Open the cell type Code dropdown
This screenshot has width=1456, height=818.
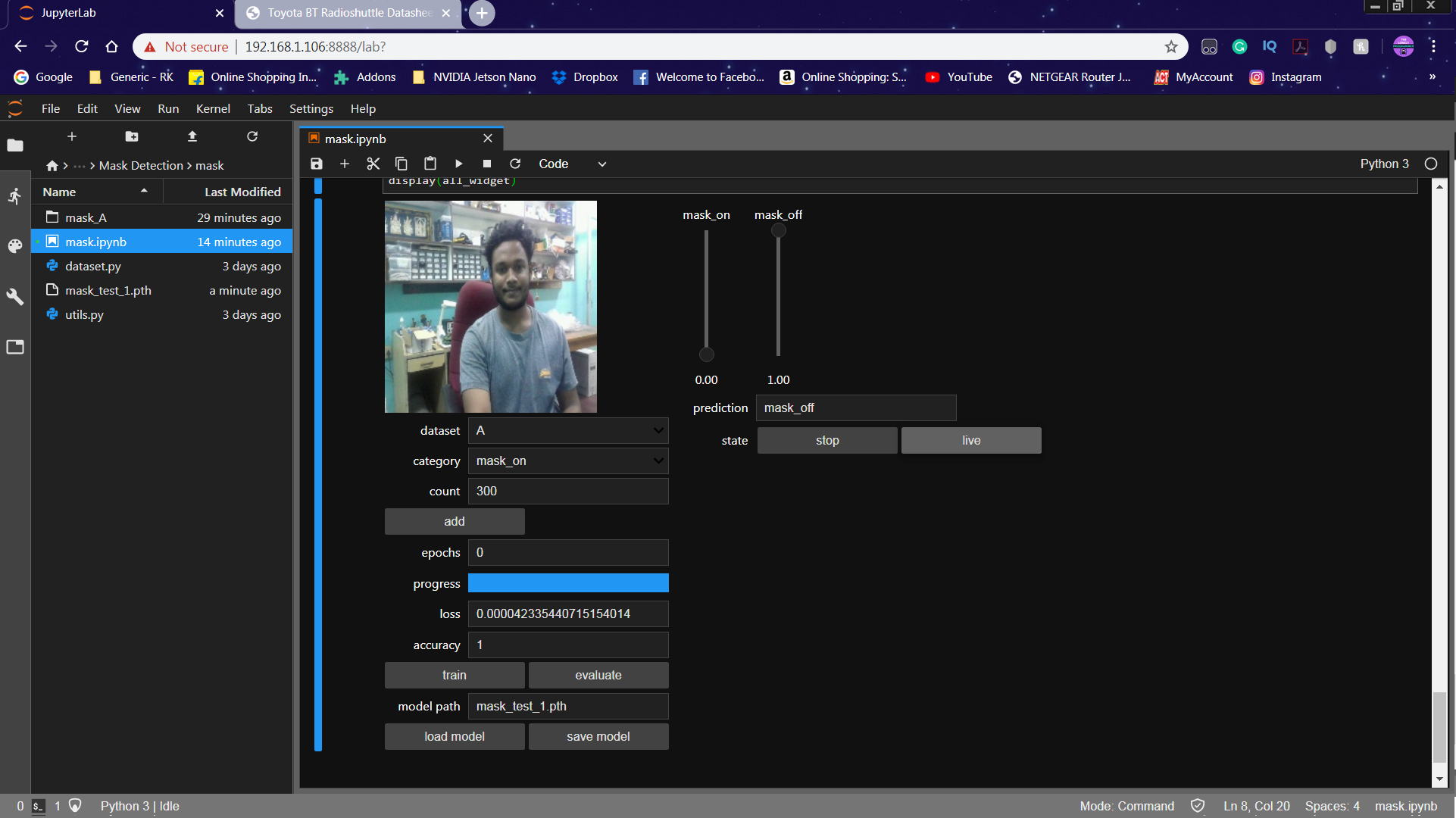pos(572,164)
